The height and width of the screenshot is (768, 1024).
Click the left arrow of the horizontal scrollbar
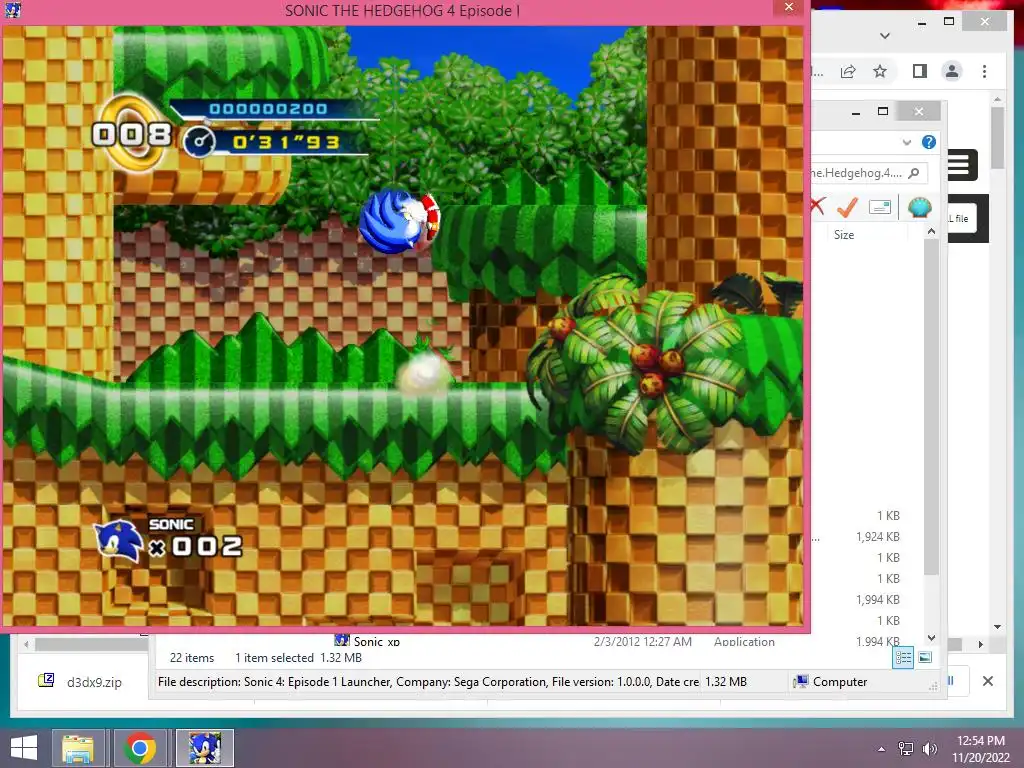pyautogui.click(x=26, y=644)
